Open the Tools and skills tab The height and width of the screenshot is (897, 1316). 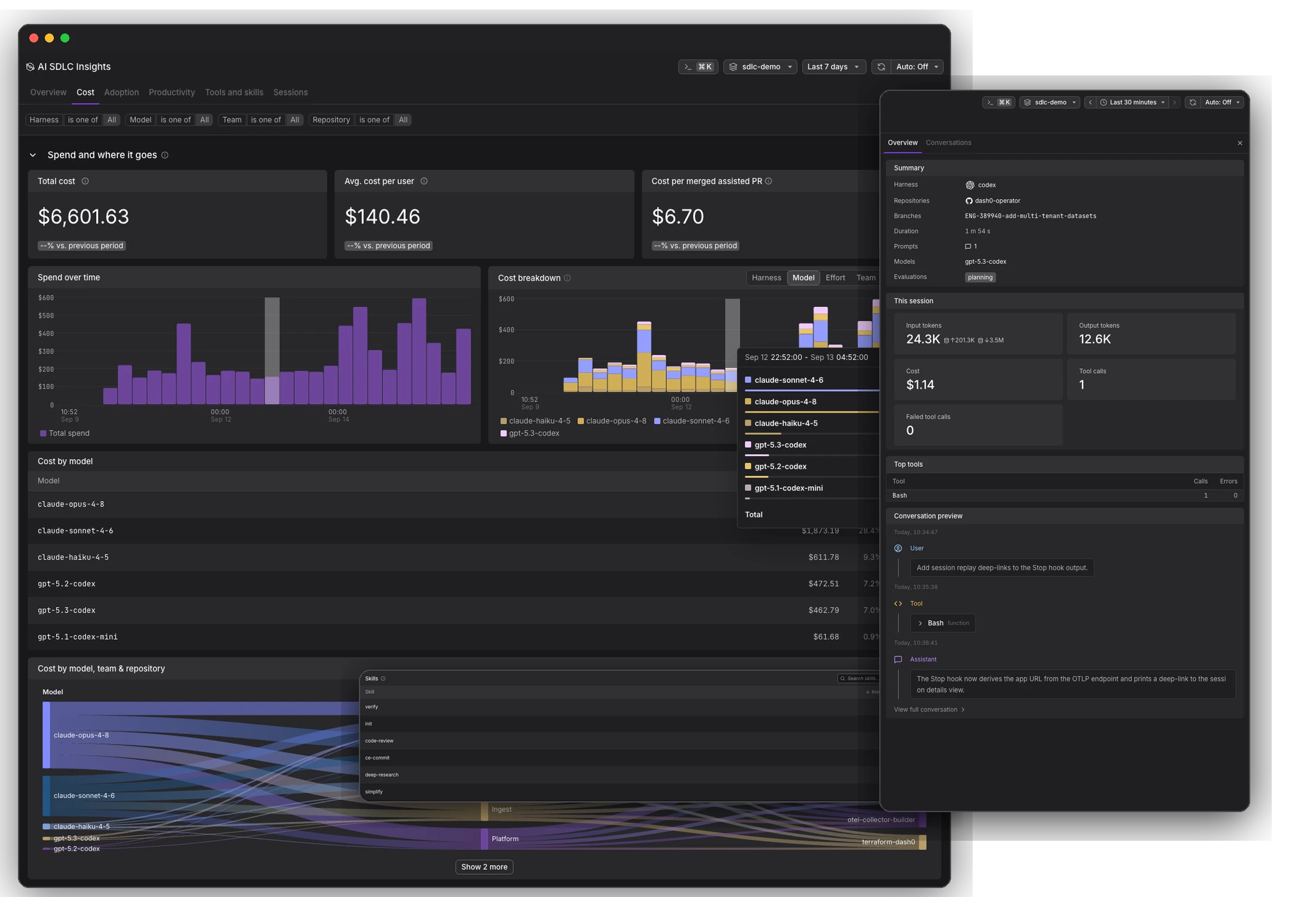point(234,92)
